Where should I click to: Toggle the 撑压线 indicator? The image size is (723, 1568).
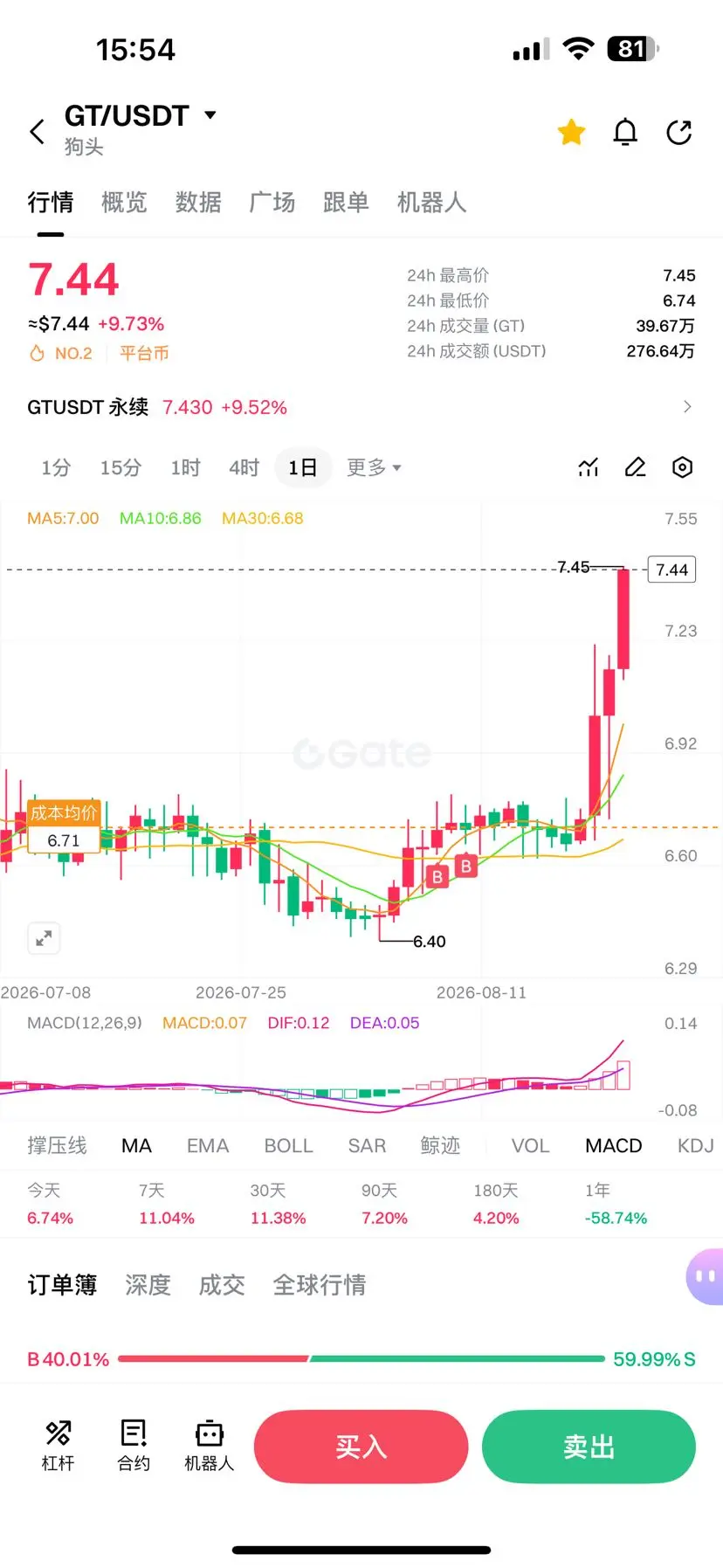coord(57,1145)
